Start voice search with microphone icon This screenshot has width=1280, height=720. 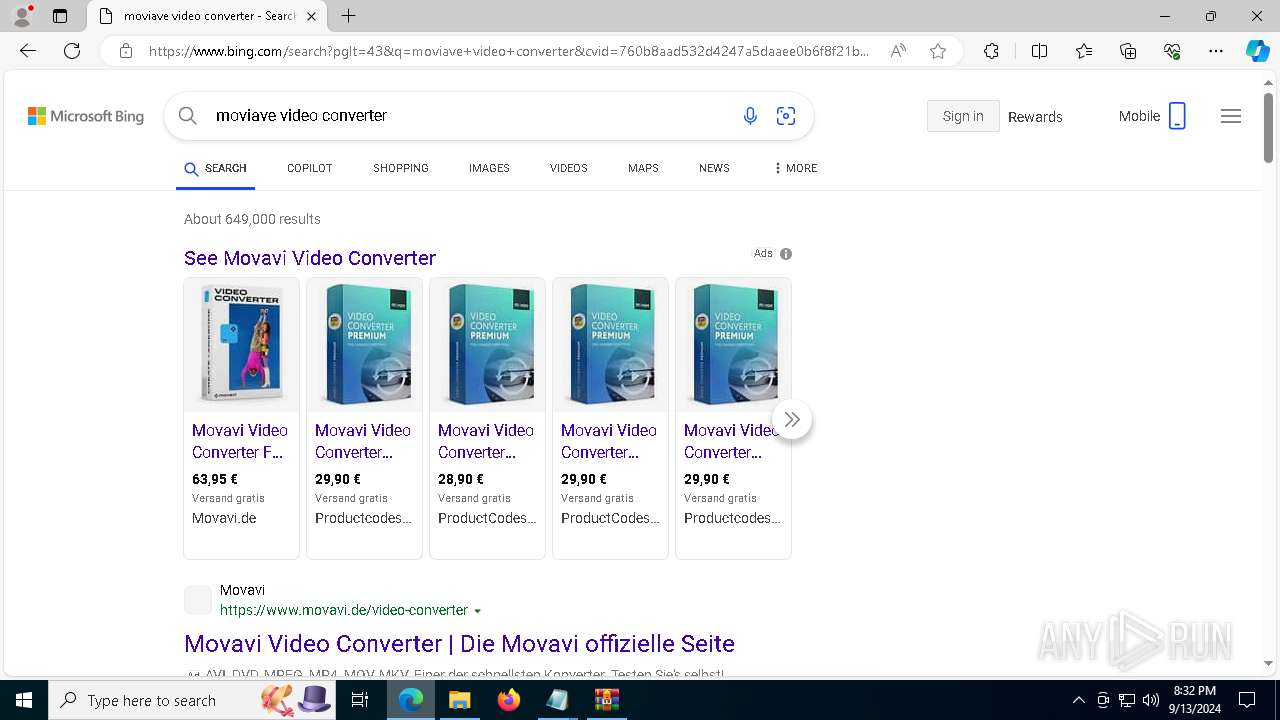(x=750, y=116)
